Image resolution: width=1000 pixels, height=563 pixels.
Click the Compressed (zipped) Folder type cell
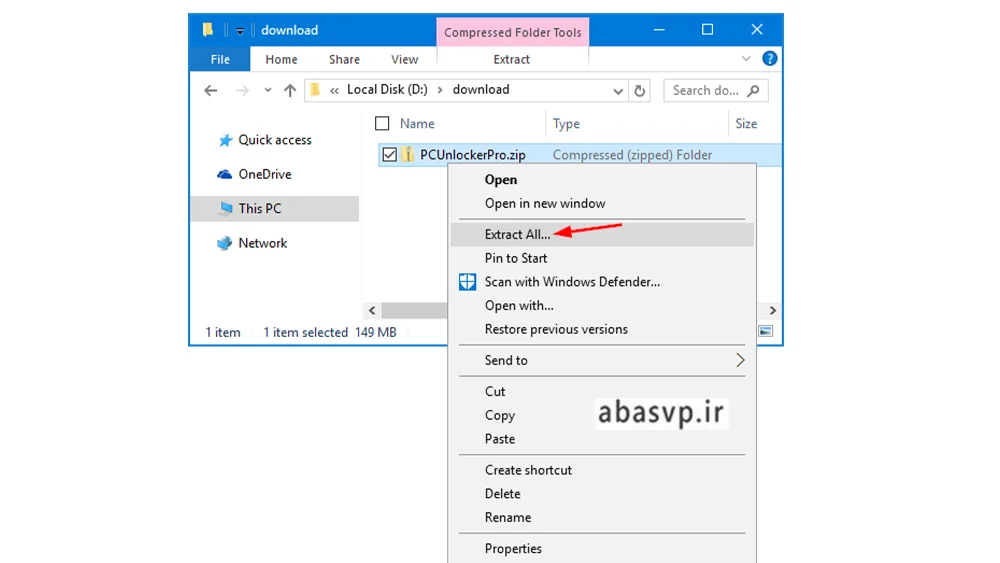click(632, 155)
